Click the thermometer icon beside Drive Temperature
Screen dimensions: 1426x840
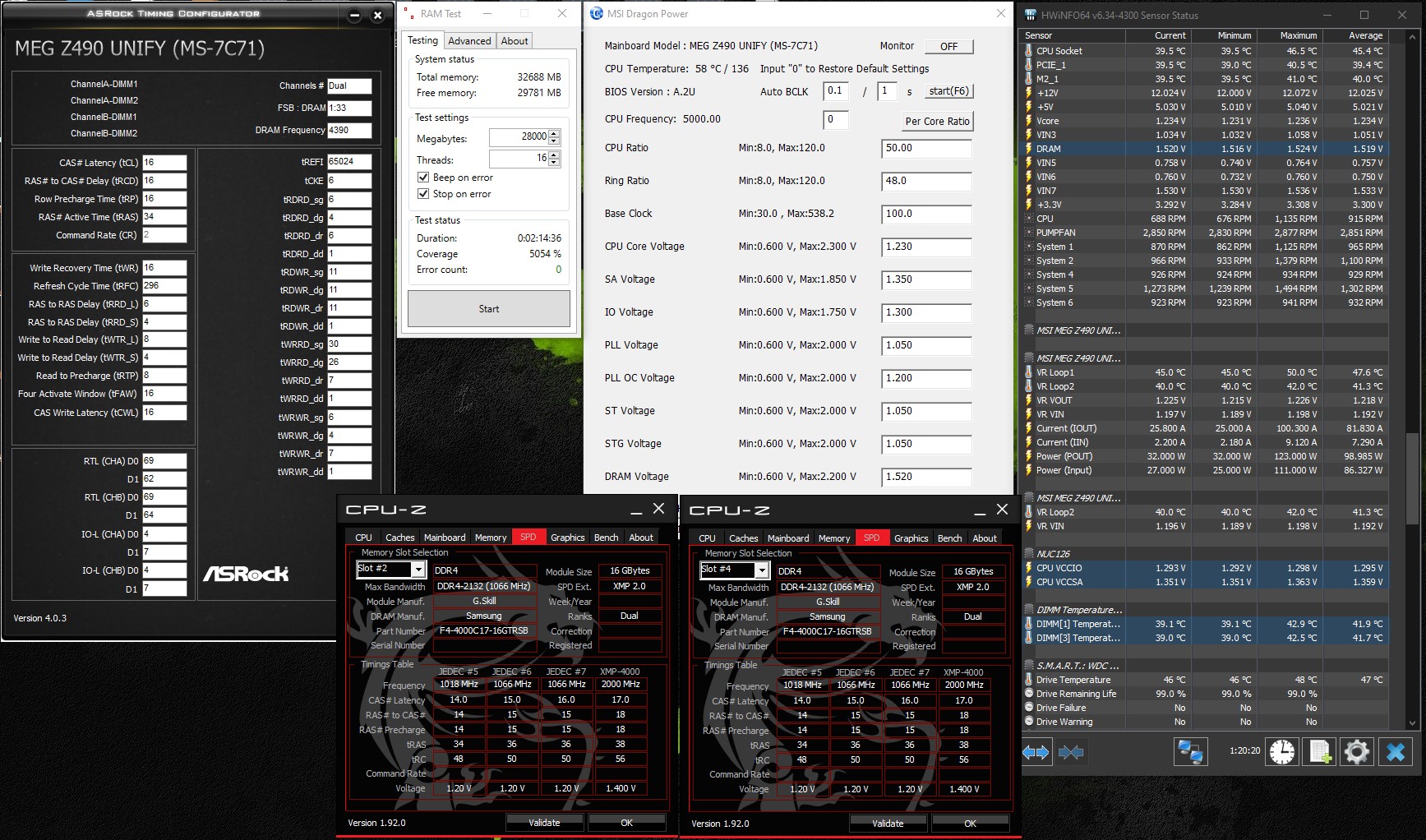(1029, 680)
